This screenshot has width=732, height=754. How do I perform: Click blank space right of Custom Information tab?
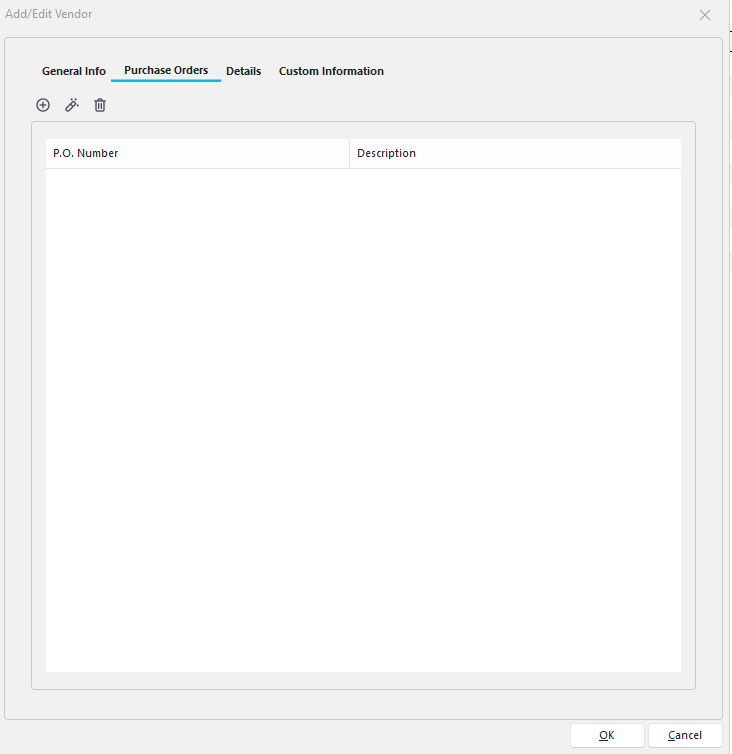(550, 71)
